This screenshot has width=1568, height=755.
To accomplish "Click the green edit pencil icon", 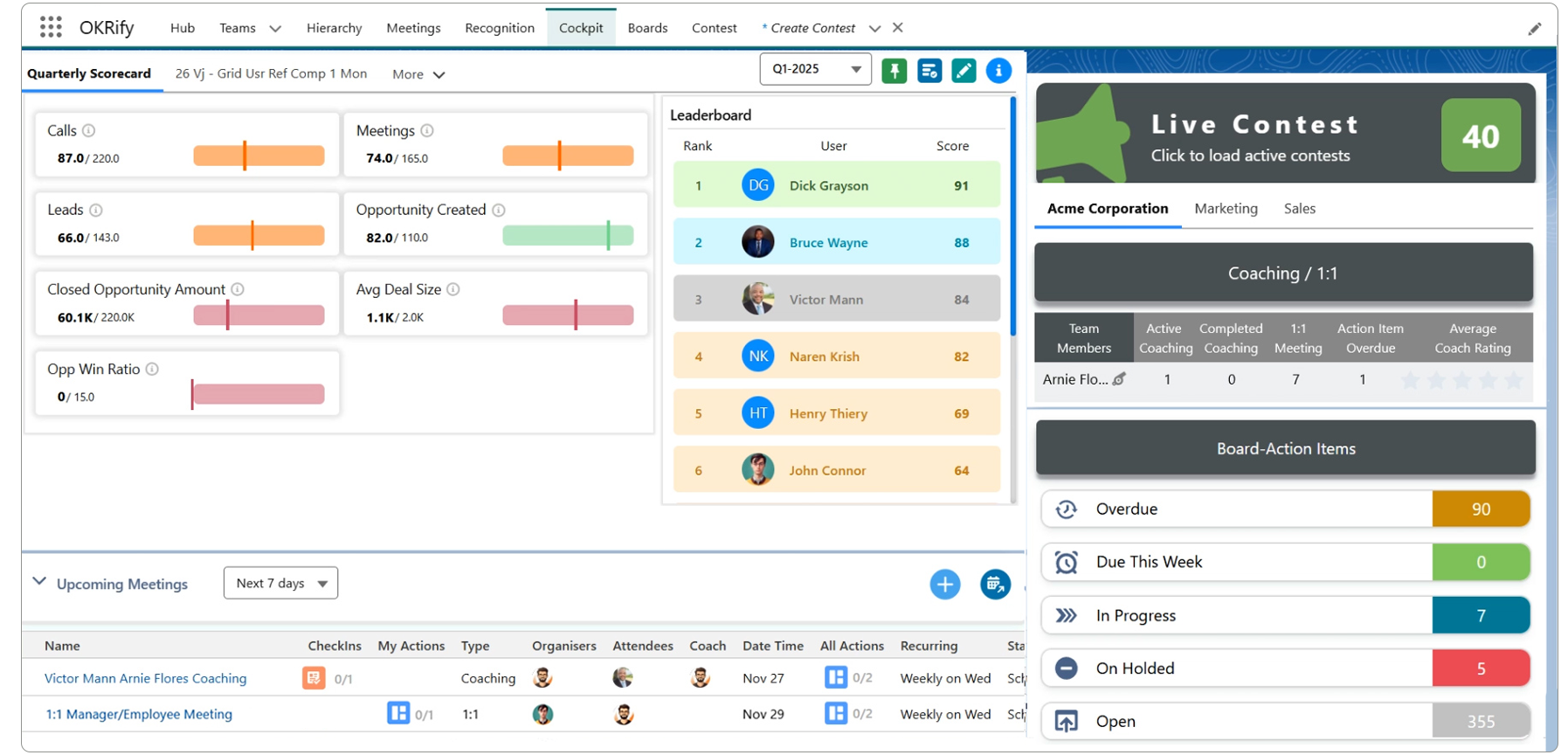I will 964,71.
